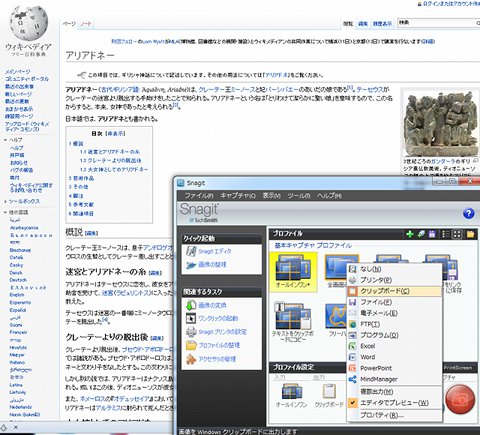
Task: Choose クリップボード(C) output option
Action: coord(395,291)
